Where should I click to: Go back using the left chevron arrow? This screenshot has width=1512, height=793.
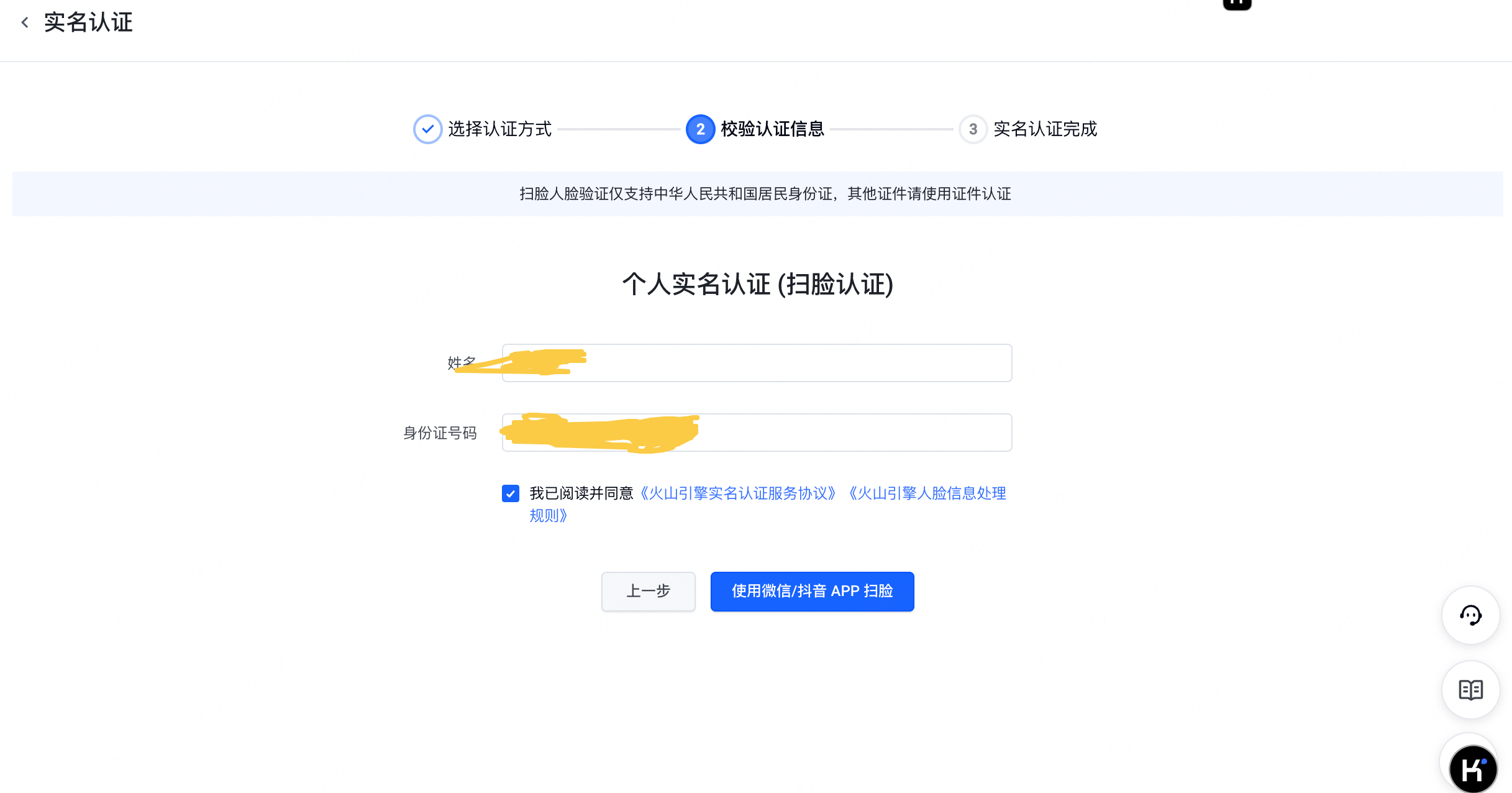[25, 23]
